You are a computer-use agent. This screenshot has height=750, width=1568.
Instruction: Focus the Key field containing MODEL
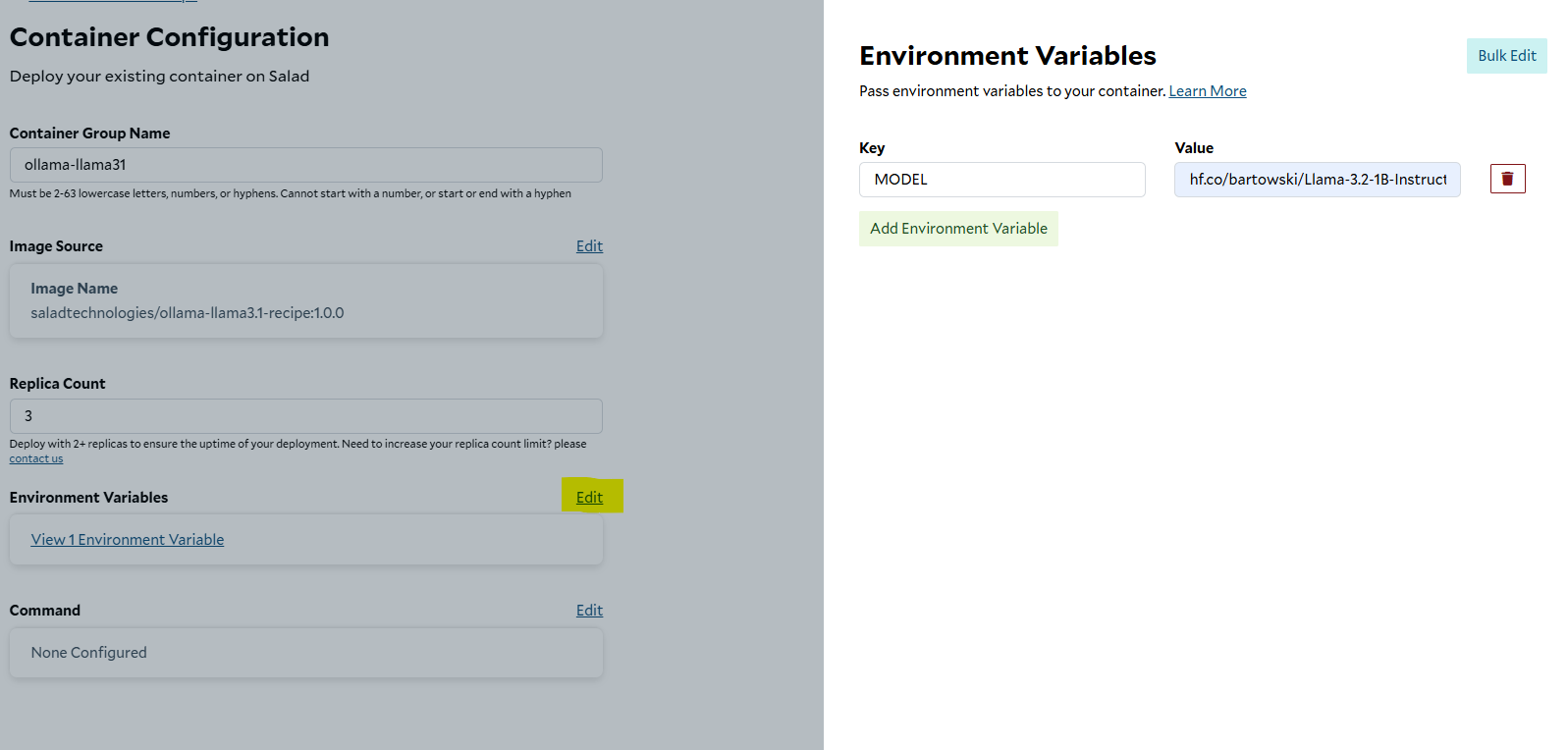[1001, 180]
